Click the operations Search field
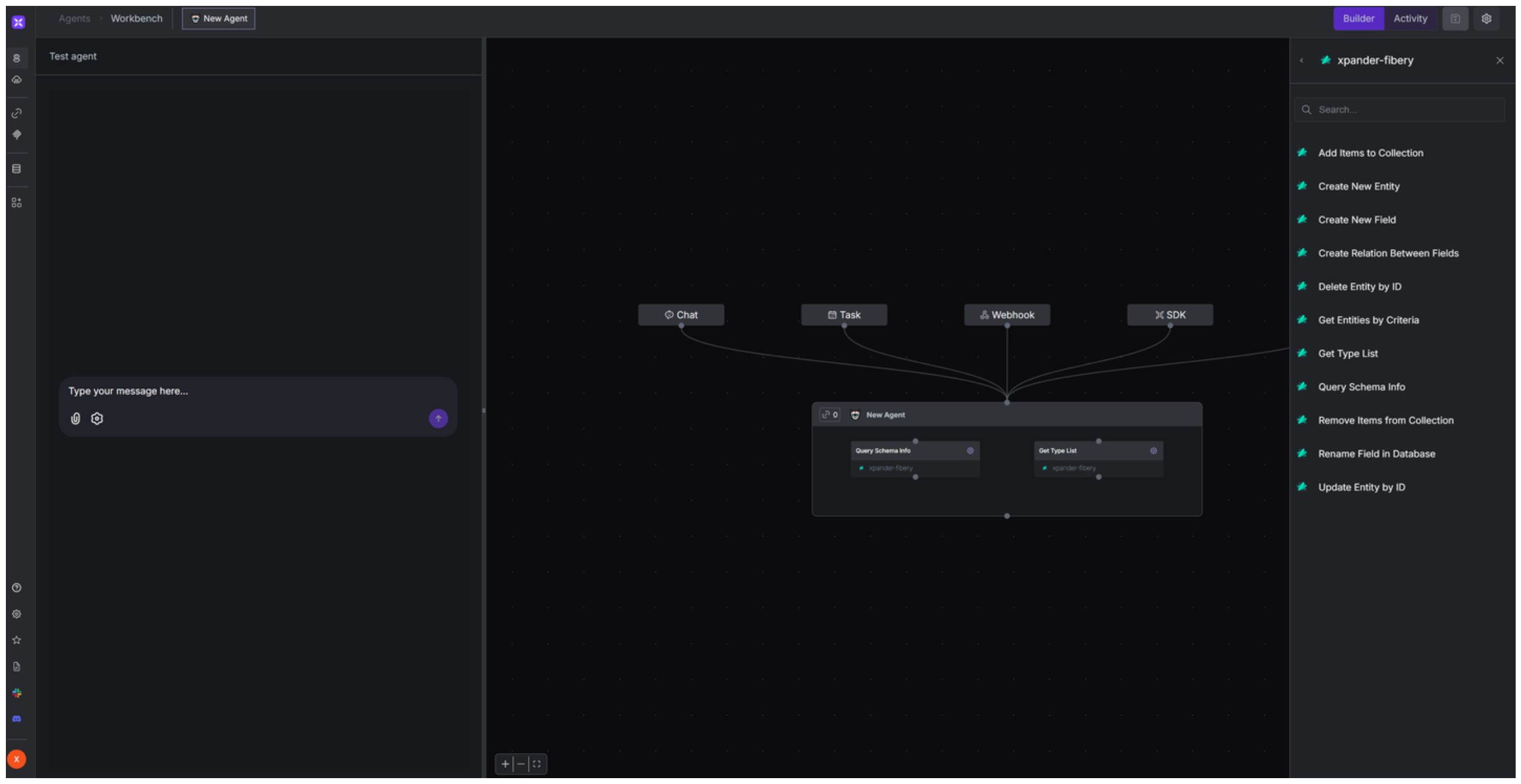This screenshot has width=1521, height=784. 1405,110
